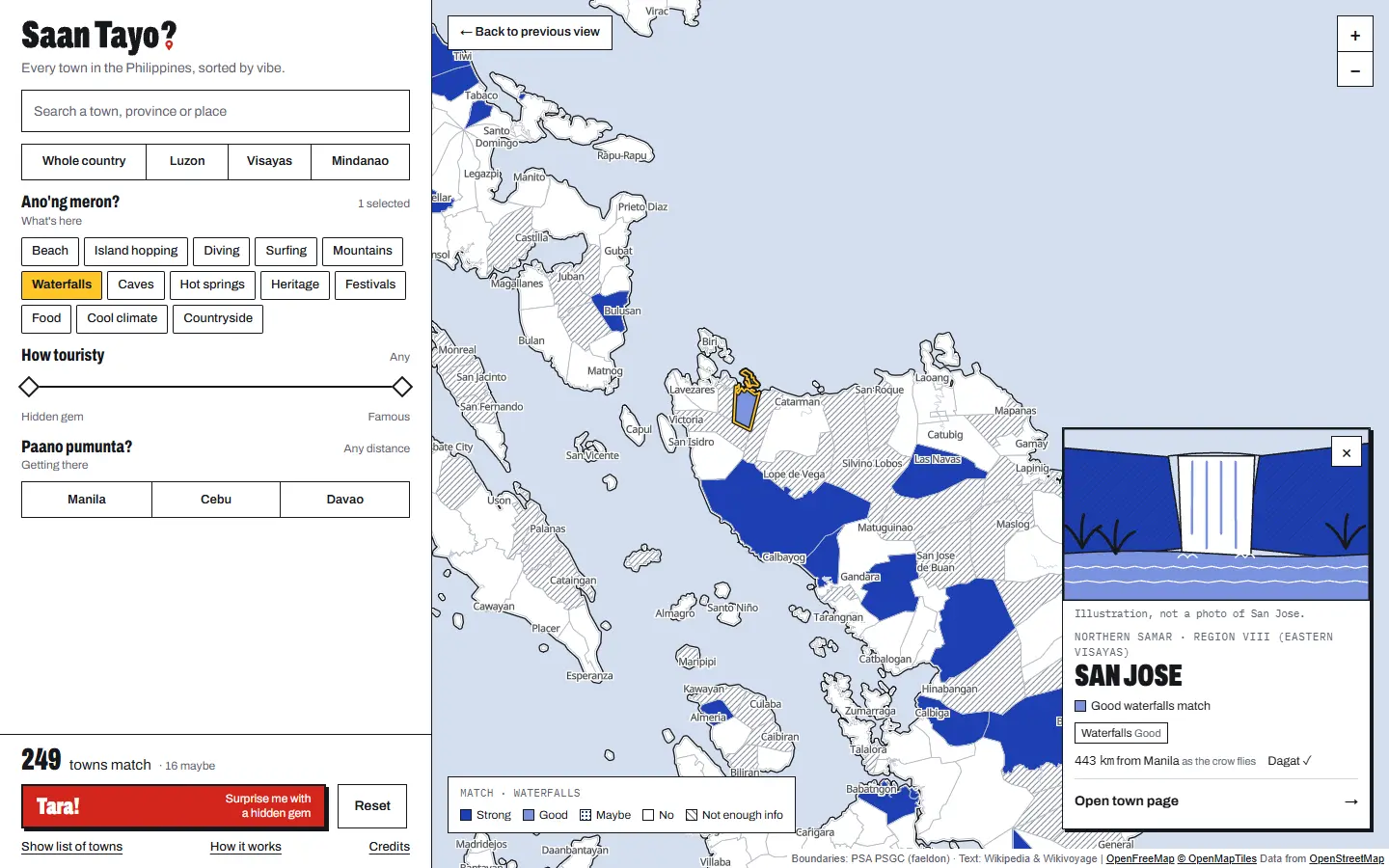
Task: Toggle the Festivals filter
Action: pyautogui.click(x=370, y=285)
